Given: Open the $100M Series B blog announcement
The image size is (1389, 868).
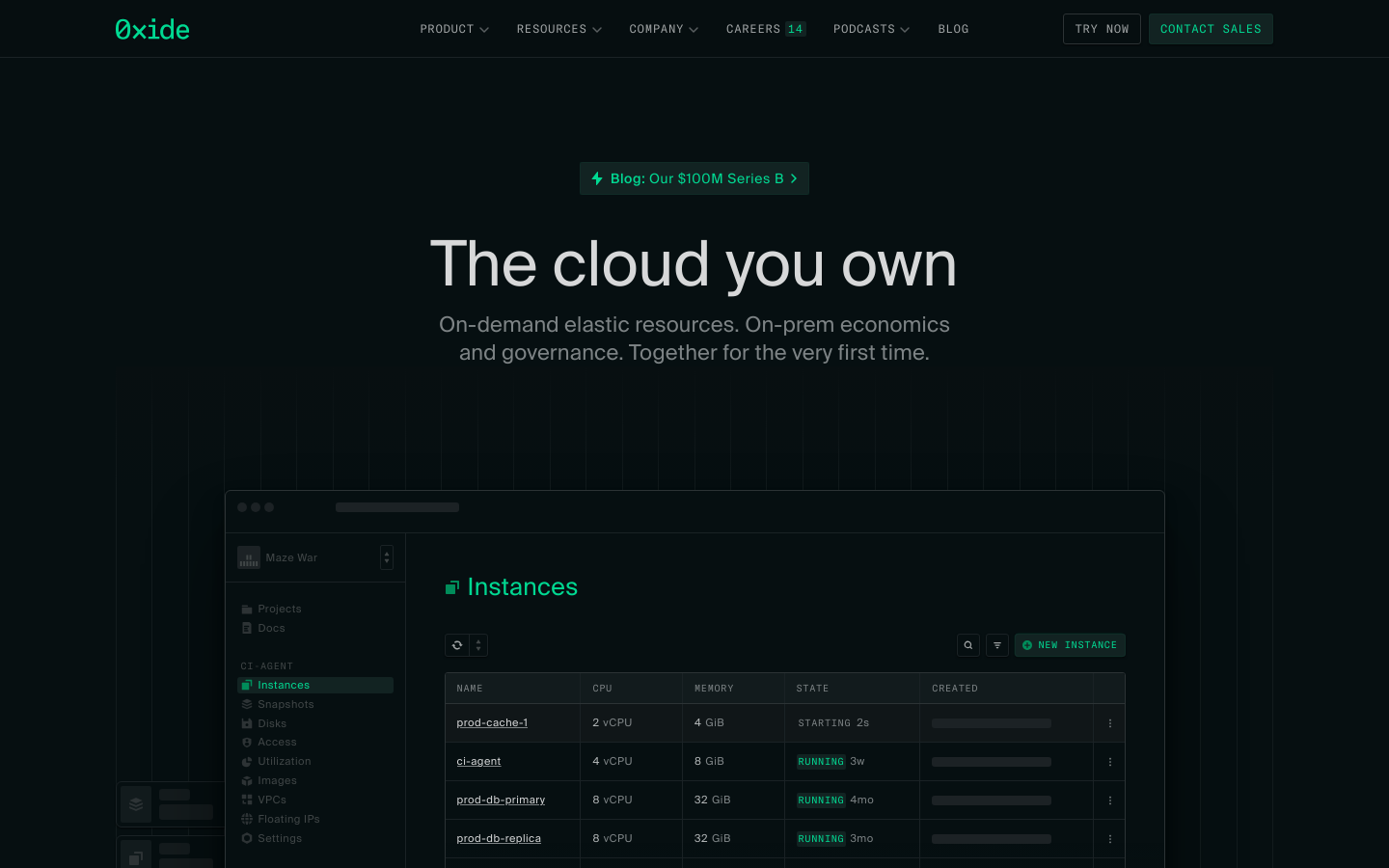Looking at the screenshot, I should point(694,178).
